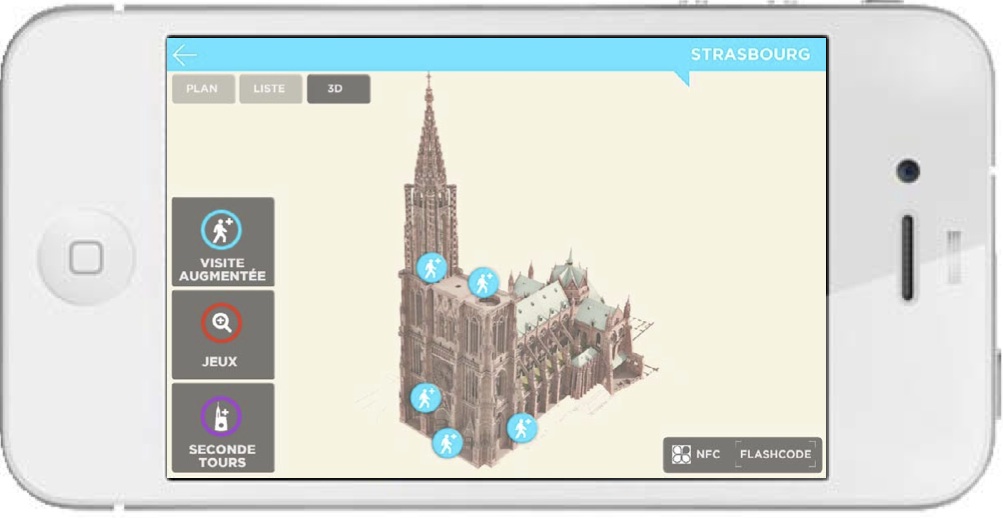Tap the walker marker at the front portal bottom

(x=447, y=443)
